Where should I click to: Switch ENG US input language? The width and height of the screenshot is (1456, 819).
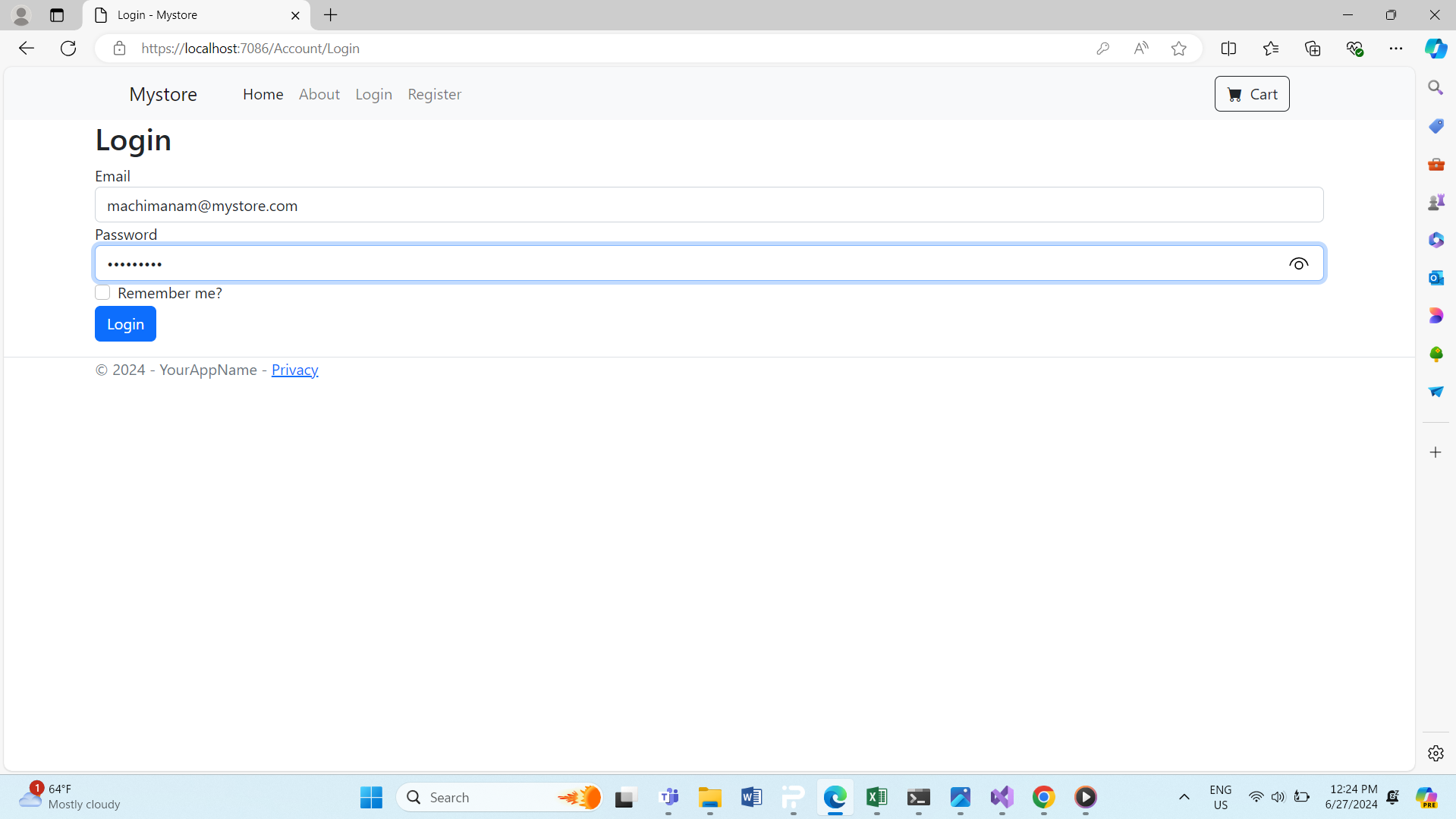click(1220, 797)
